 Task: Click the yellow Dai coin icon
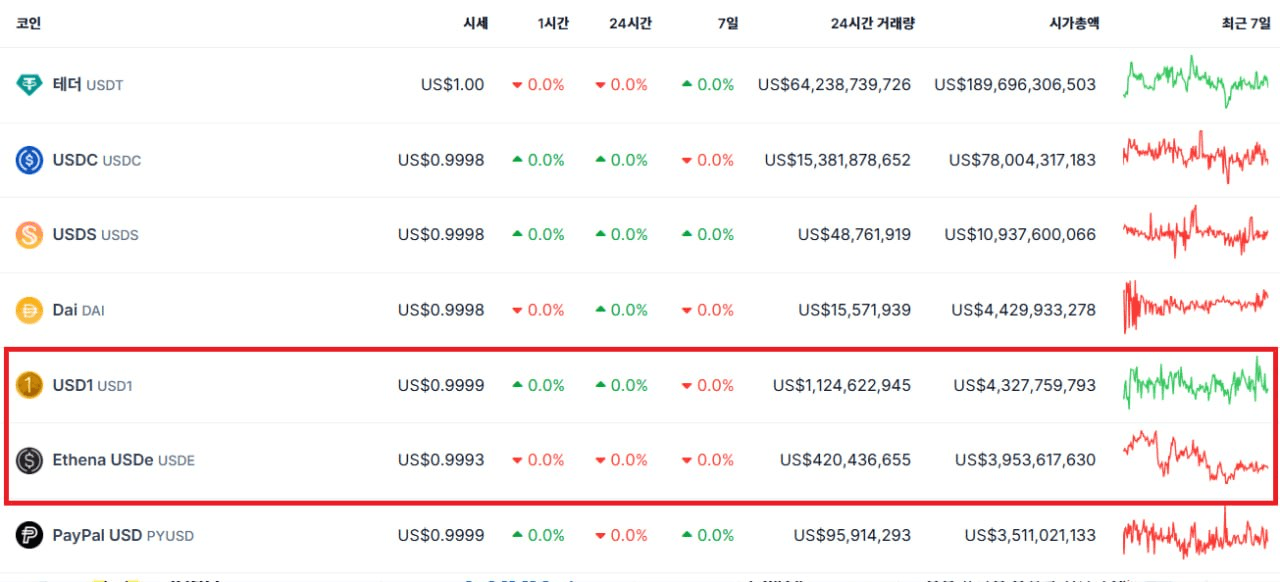click(x=29, y=310)
